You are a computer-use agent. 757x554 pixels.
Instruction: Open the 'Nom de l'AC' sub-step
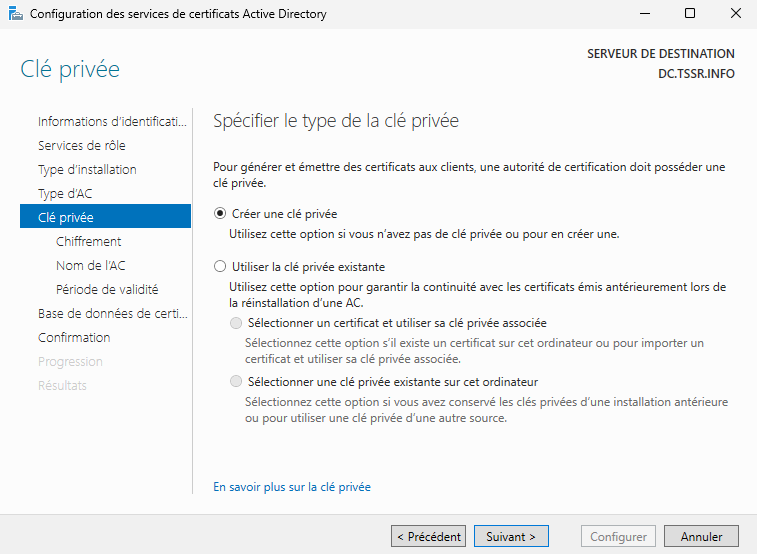[x=91, y=265]
